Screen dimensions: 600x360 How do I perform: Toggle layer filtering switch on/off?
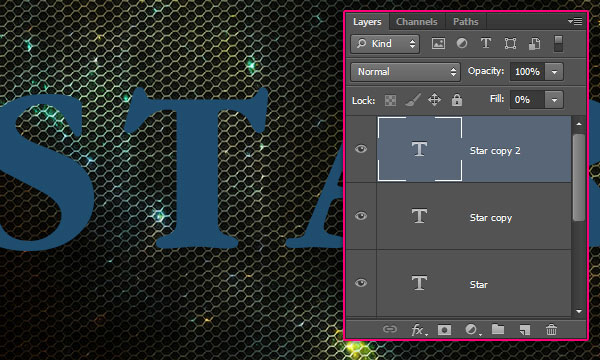point(558,43)
